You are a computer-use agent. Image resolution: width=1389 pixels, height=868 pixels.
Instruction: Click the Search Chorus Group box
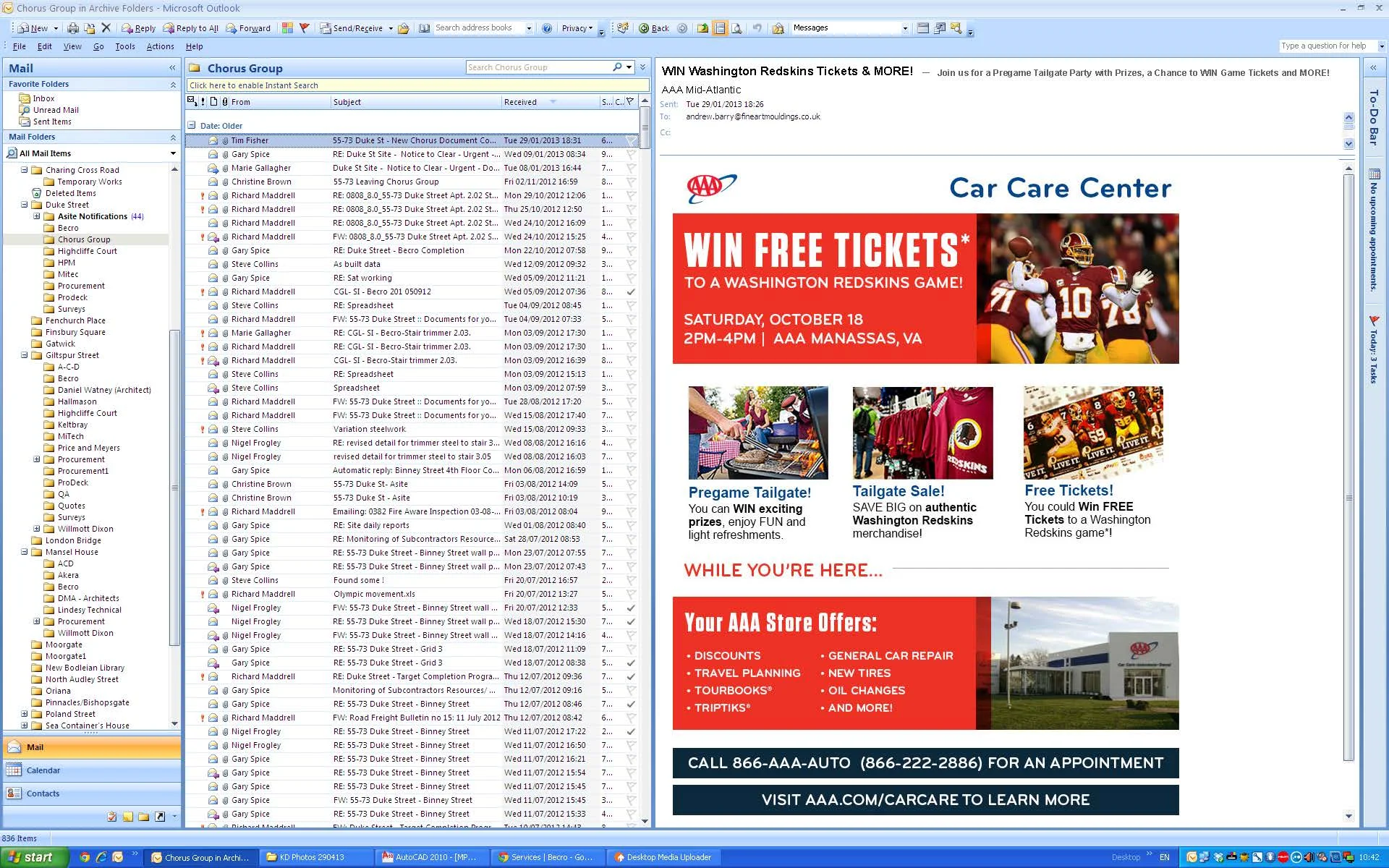coord(539,67)
